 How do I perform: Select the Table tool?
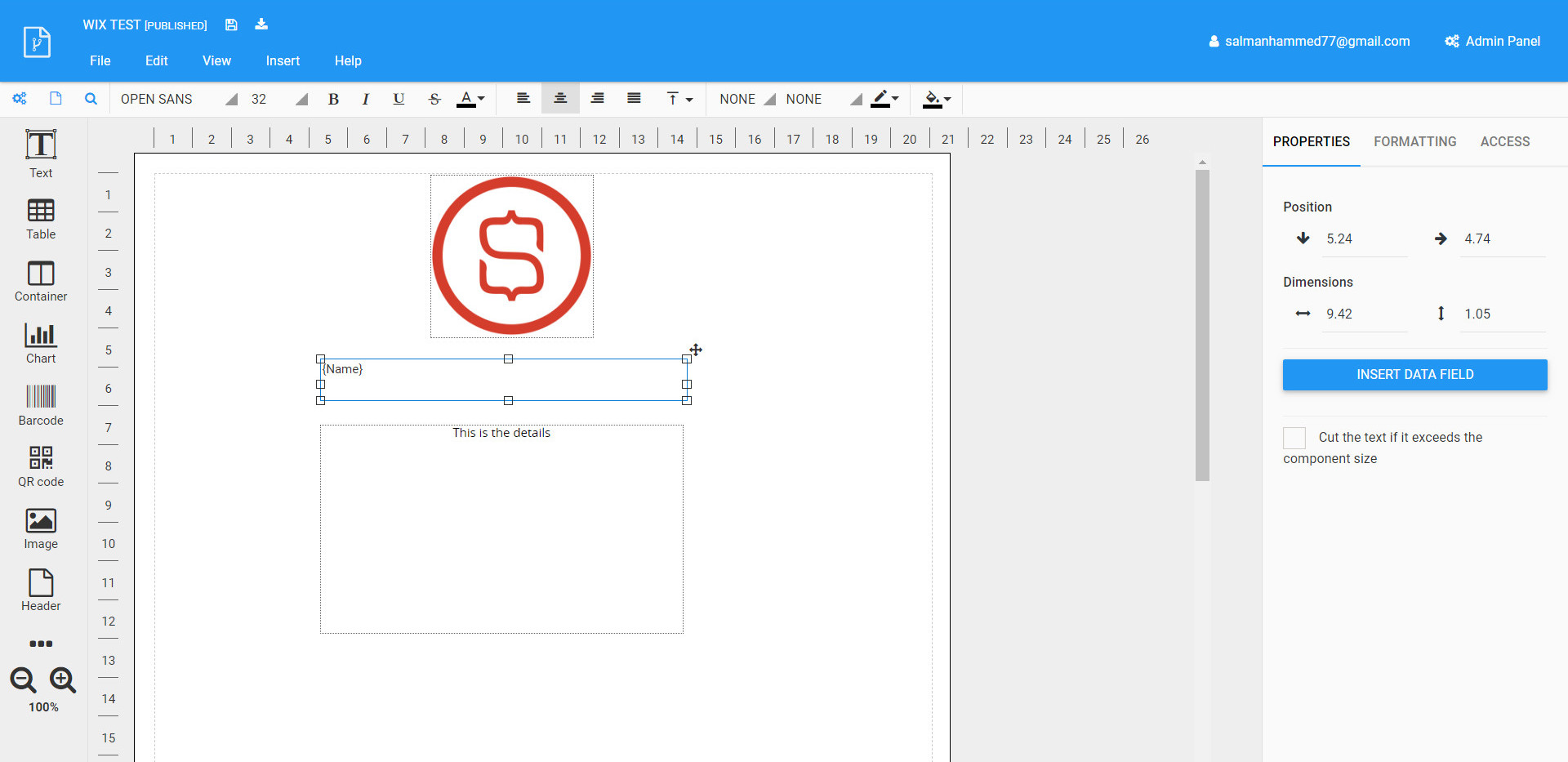tap(41, 219)
